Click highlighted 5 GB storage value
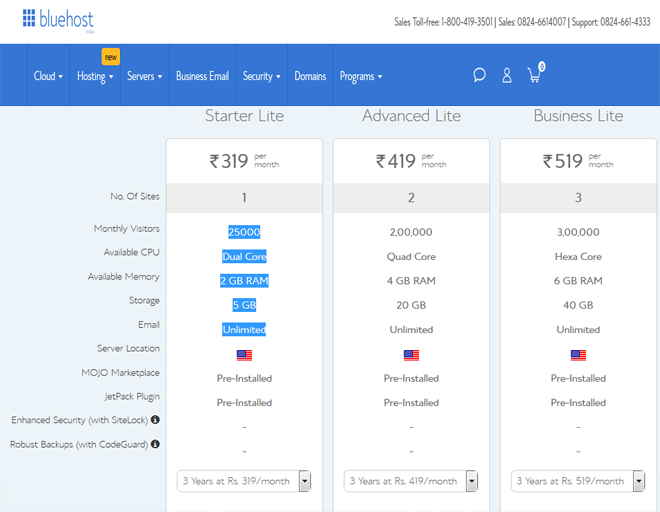 click(x=244, y=305)
